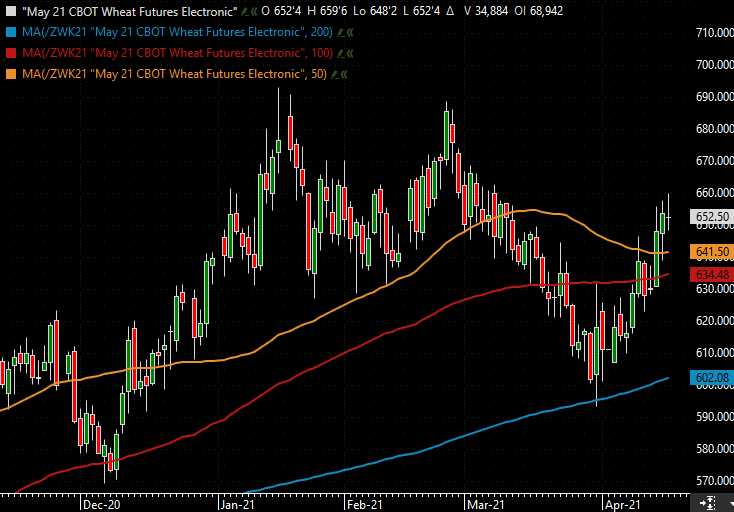
Task: Click the white price series color swatch
Action: coord(11,11)
